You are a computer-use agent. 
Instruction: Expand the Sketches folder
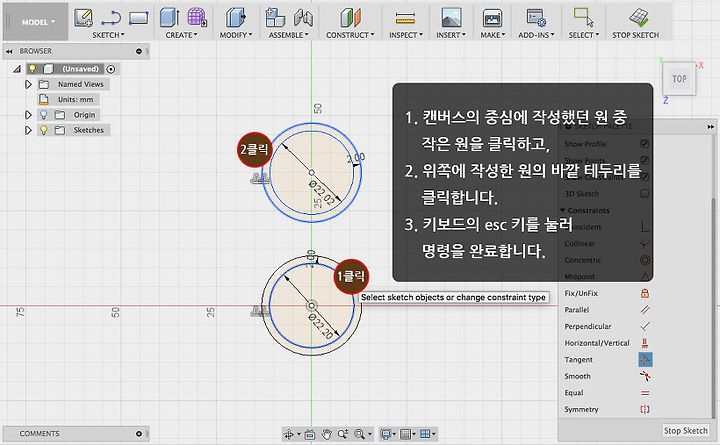[x=28, y=130]
